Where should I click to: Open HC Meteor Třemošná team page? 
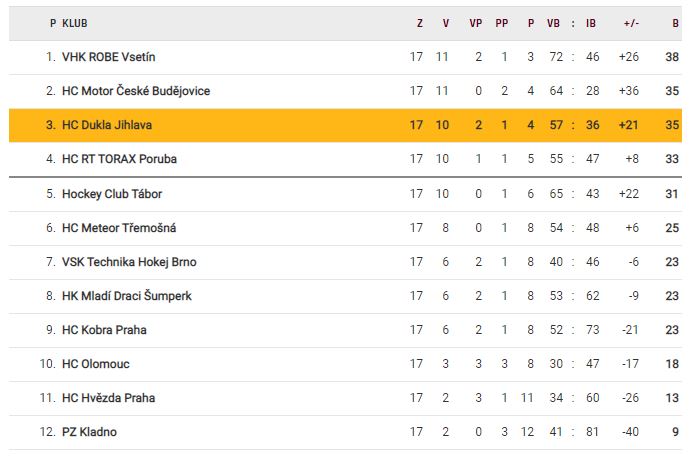[x=117, y=228]
